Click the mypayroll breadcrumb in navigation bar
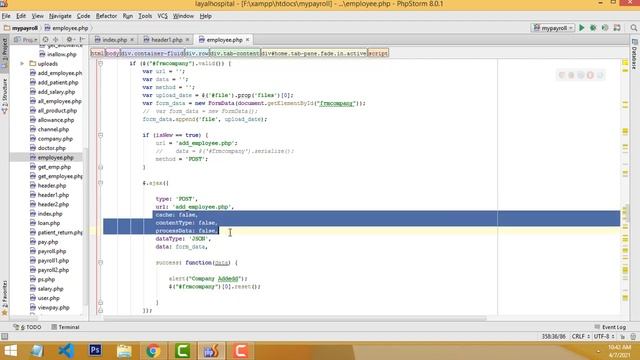The width and height of the screenshot is (640, 360). pyautogui.click(x=21, y=28)
